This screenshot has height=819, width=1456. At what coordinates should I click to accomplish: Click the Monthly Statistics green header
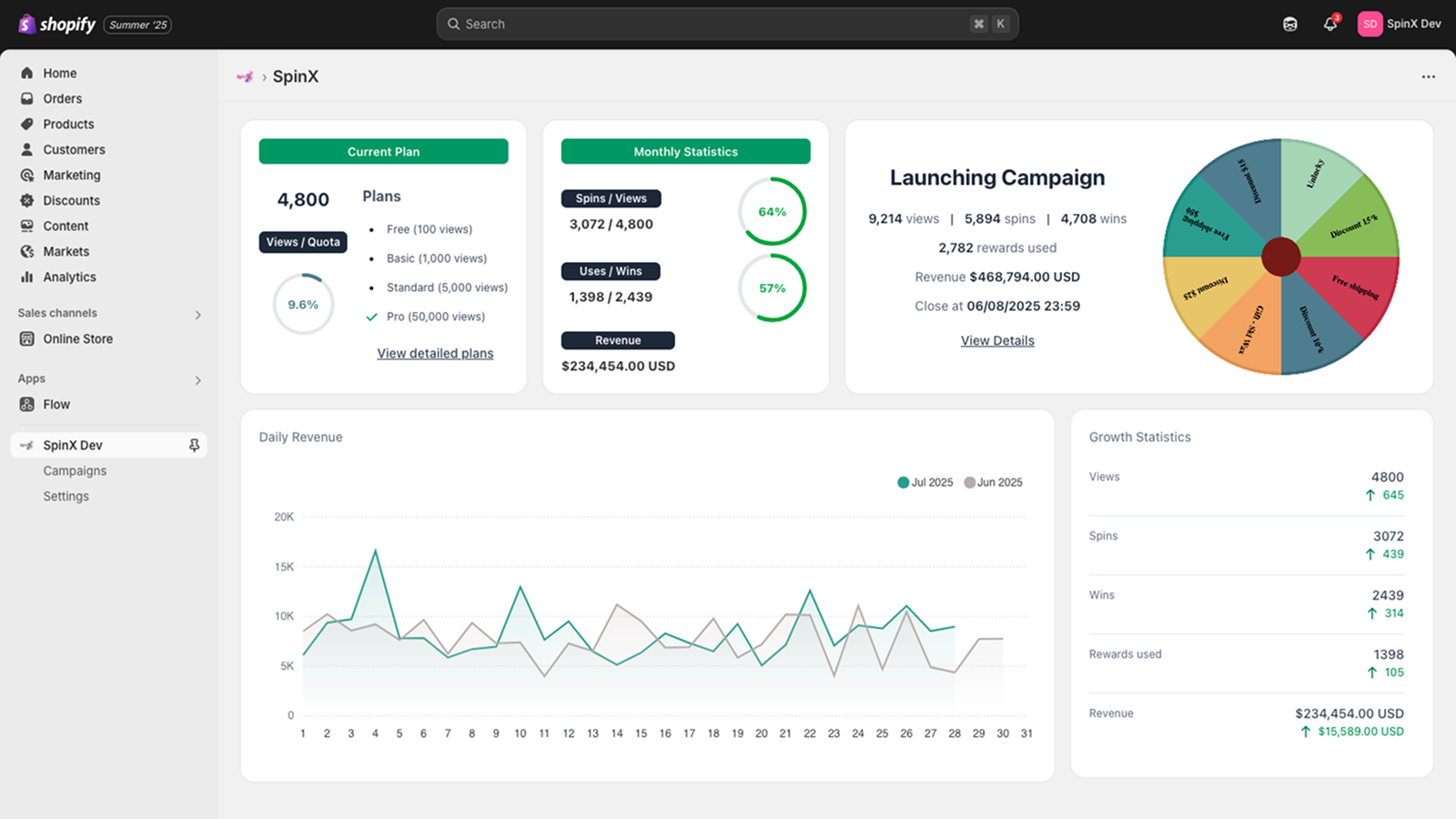(x=685, y=152)
